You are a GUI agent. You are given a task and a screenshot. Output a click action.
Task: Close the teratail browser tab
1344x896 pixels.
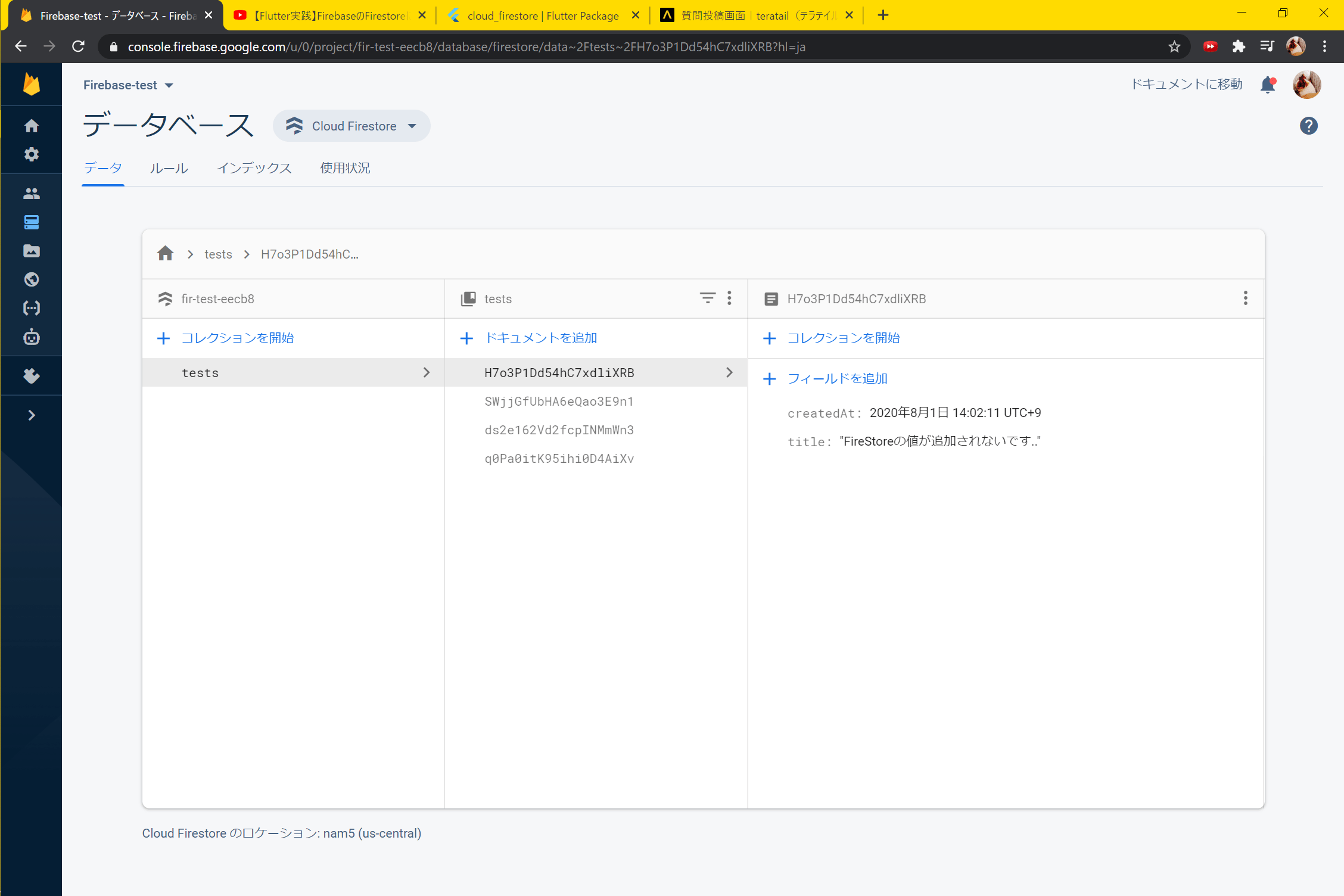point(850,15)
